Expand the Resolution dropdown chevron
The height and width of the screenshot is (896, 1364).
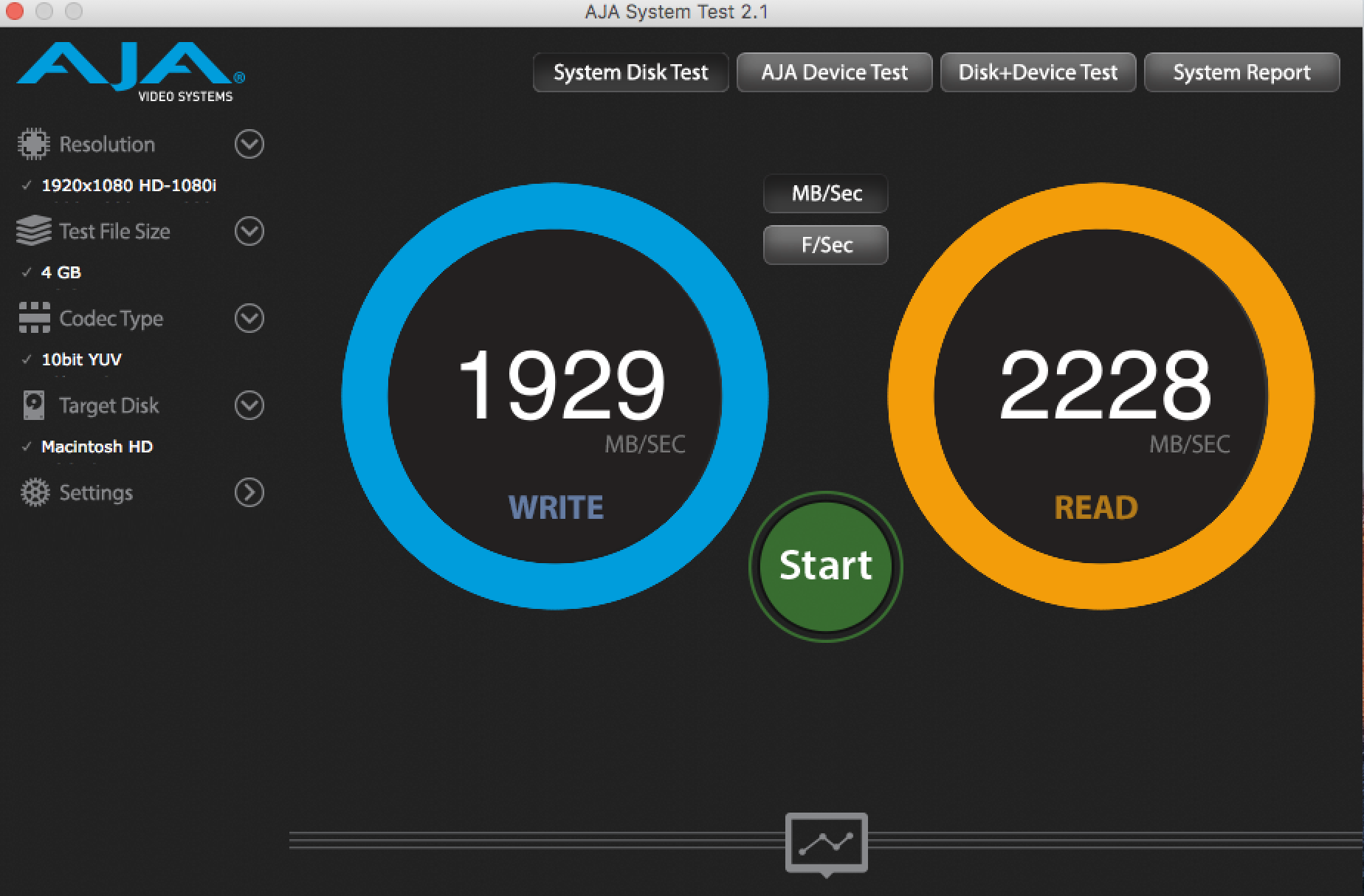(249, 144)
